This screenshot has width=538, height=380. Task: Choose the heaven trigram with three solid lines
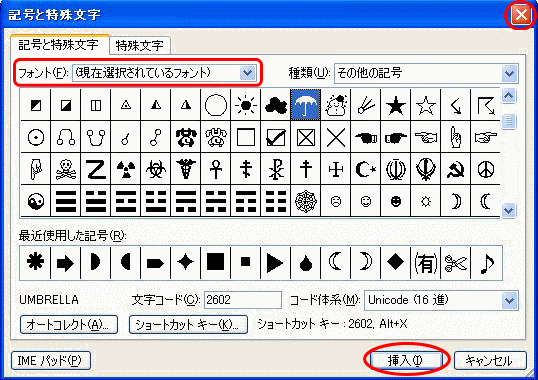coord(66,201)
